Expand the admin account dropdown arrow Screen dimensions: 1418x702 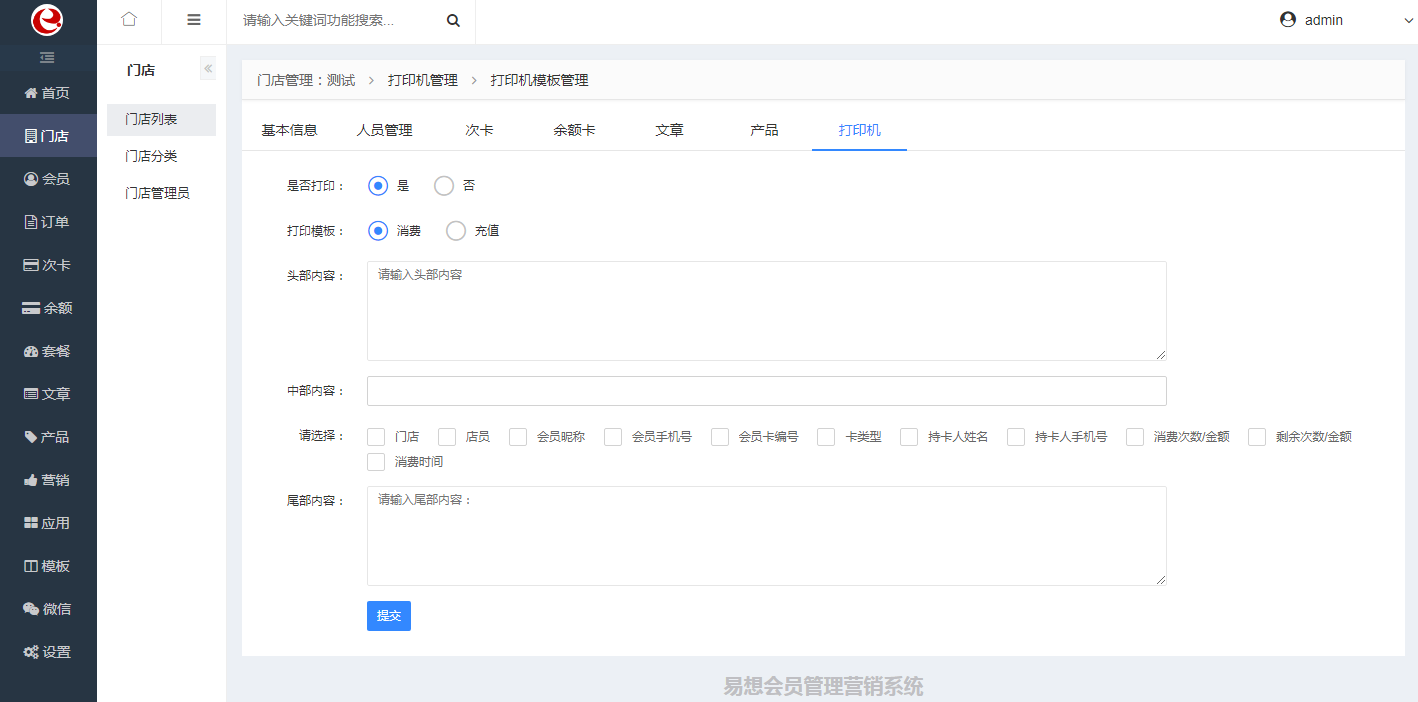coord(1409,20)
